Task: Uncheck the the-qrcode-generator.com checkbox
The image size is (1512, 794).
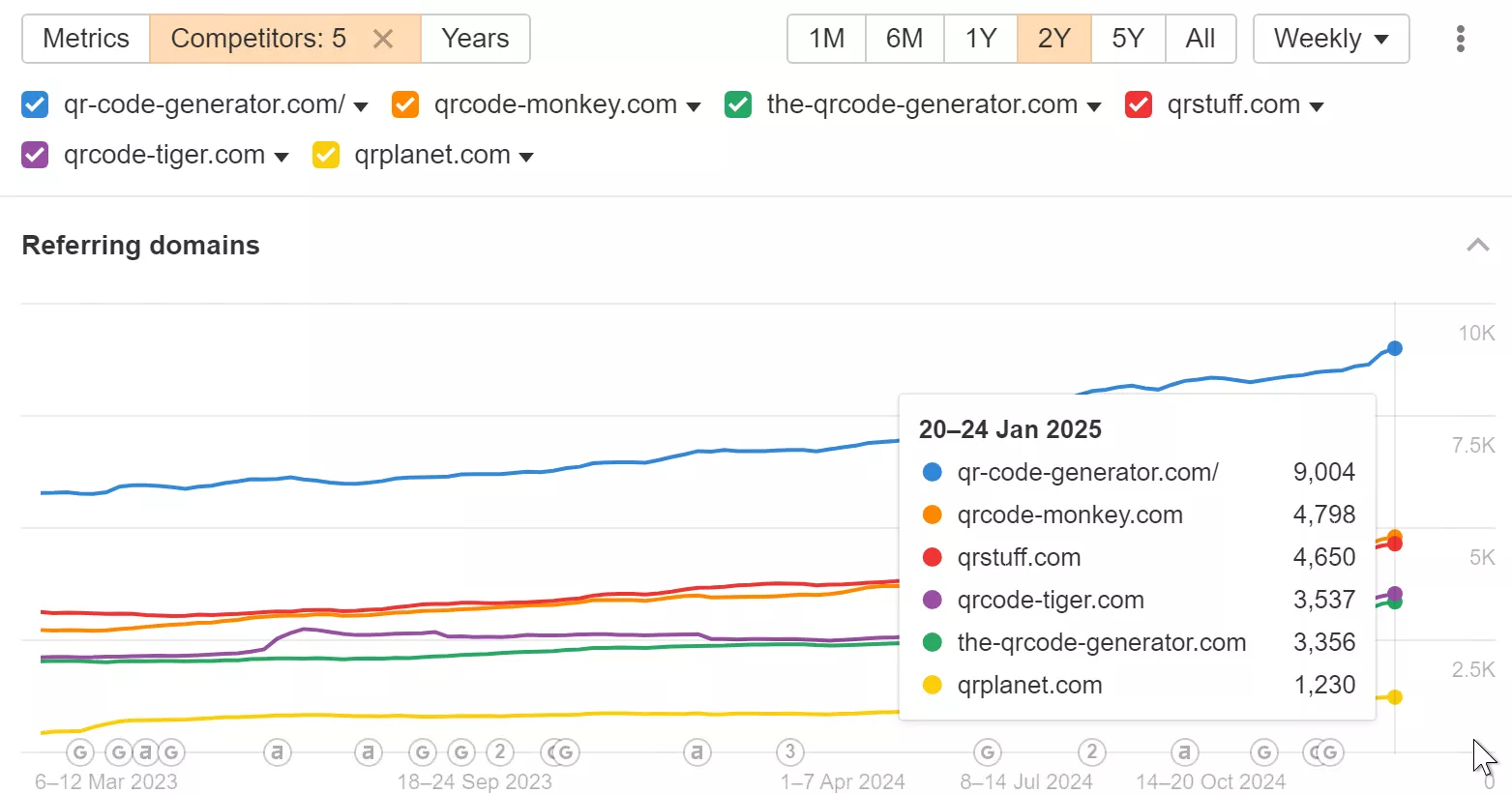Action: pyautogui.click(x=738, y=104)
